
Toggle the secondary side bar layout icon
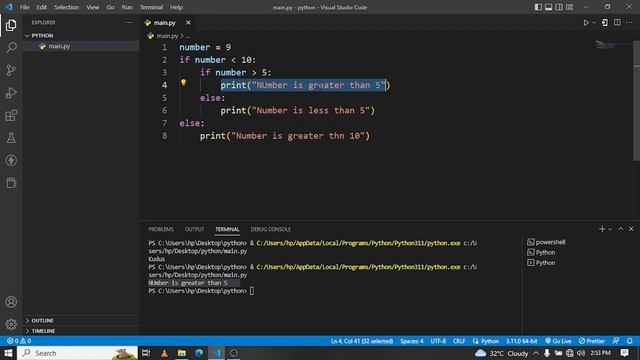point(559,7)
